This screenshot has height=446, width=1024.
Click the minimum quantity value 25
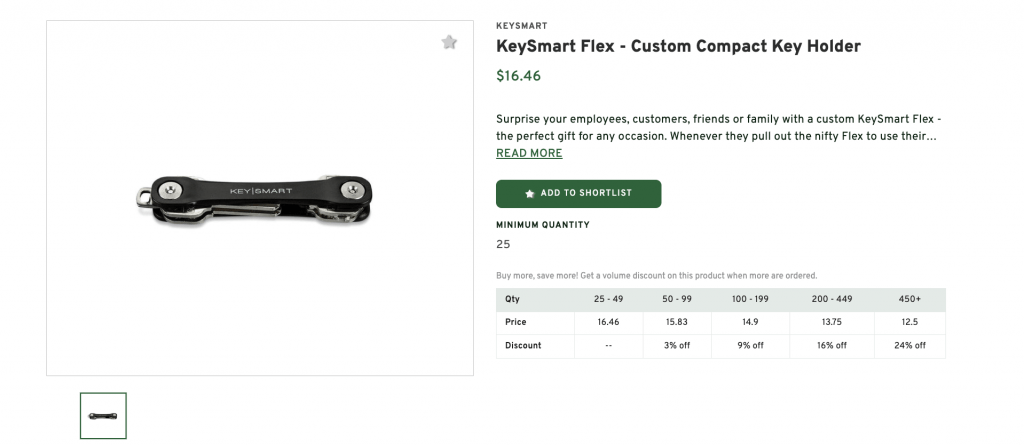(503, 244)
